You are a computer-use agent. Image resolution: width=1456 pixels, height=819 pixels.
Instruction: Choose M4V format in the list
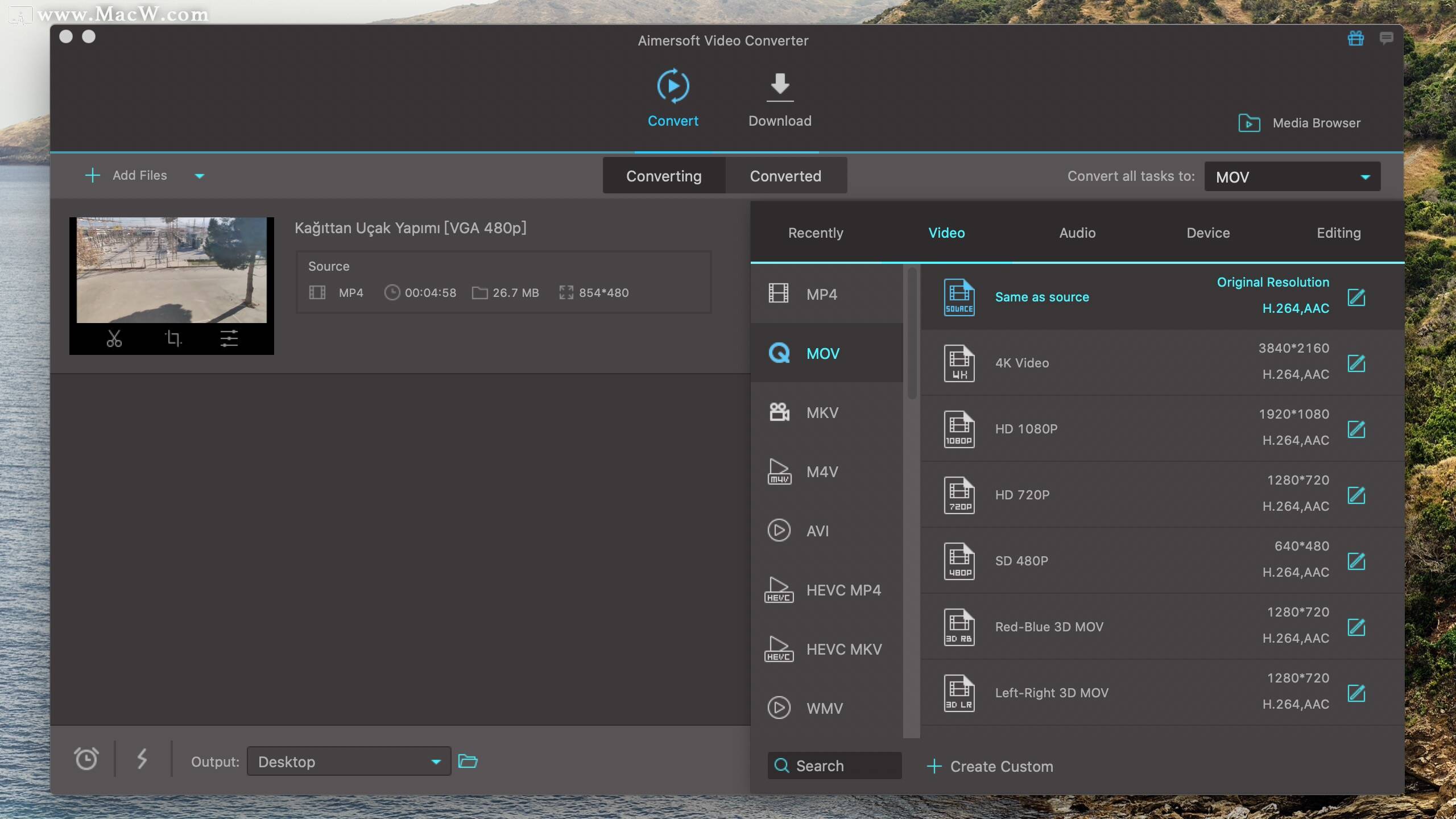click(x=826, y=471)
